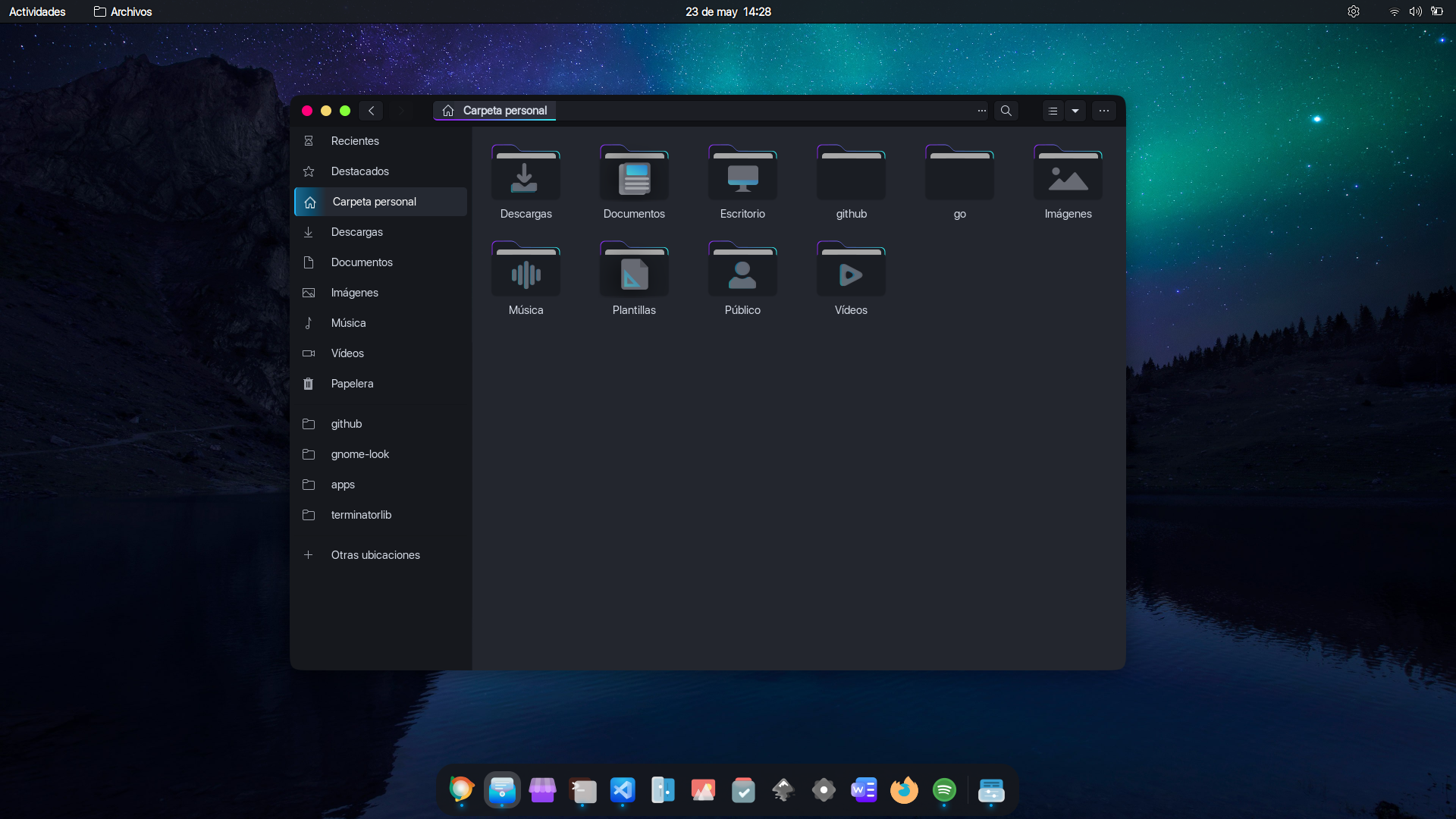Open the Archivos app menu in top bar

(x=123, y=11)
